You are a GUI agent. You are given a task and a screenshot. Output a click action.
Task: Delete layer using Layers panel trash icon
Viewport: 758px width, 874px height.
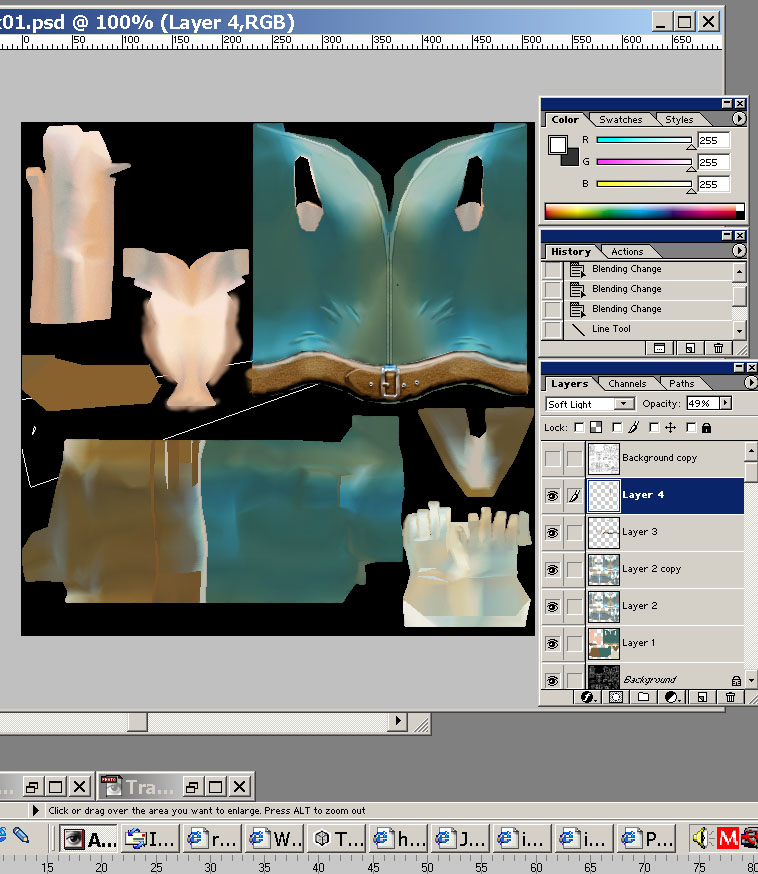731,697
